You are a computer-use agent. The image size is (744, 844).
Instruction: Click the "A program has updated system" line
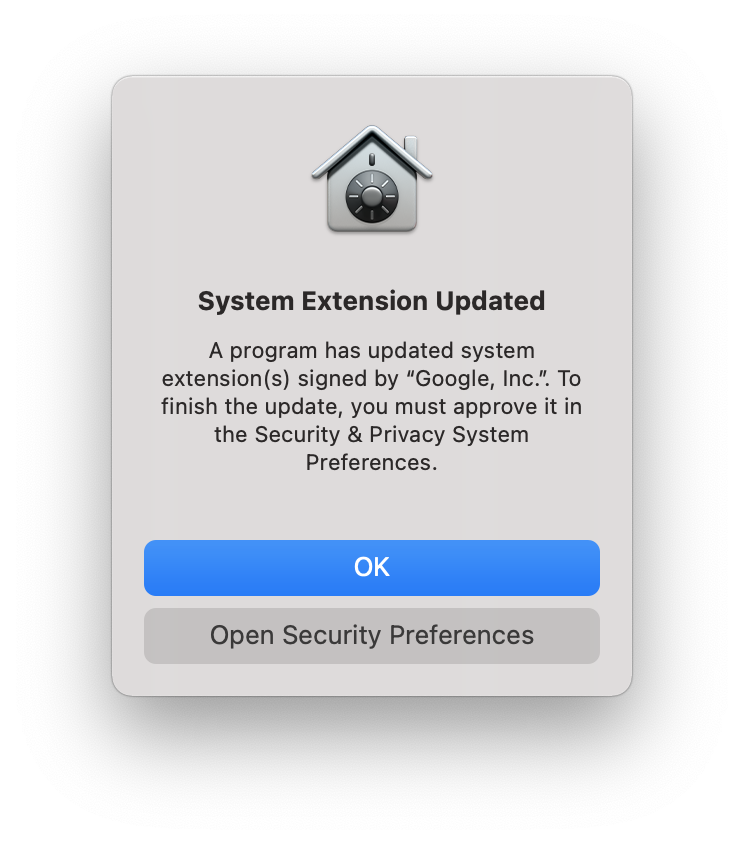pos(371,350)
